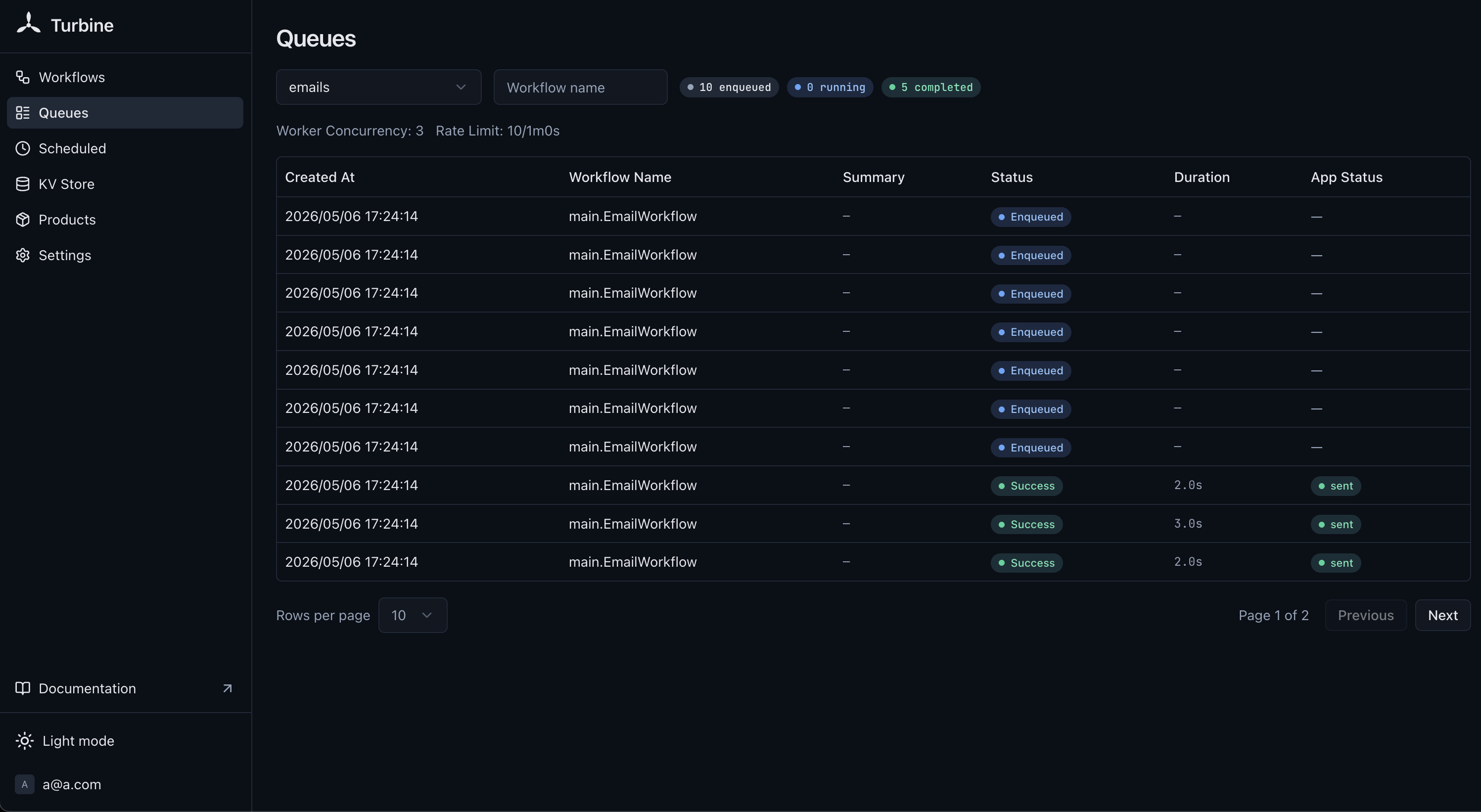Click the 10 enqueued badge
This screenshot has width=1481, height=812.
729,88
